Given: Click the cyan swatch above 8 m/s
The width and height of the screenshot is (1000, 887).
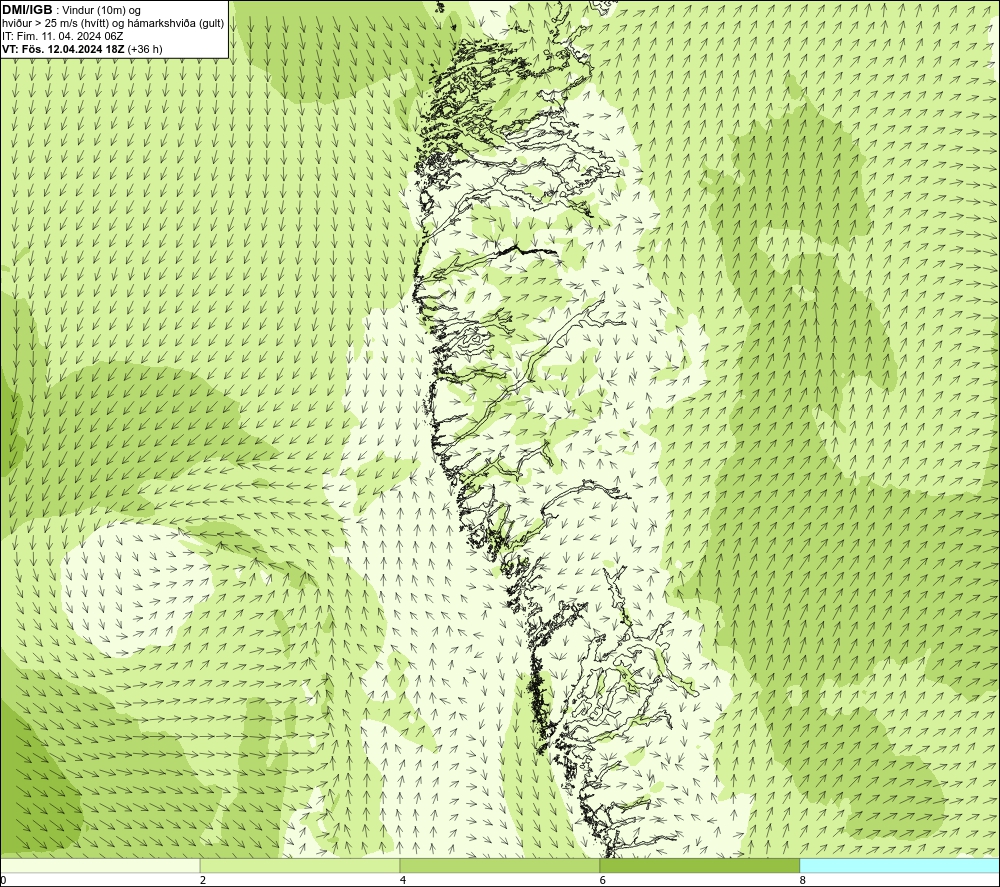Looking at the screenshot, I should (x=899, y=865).
